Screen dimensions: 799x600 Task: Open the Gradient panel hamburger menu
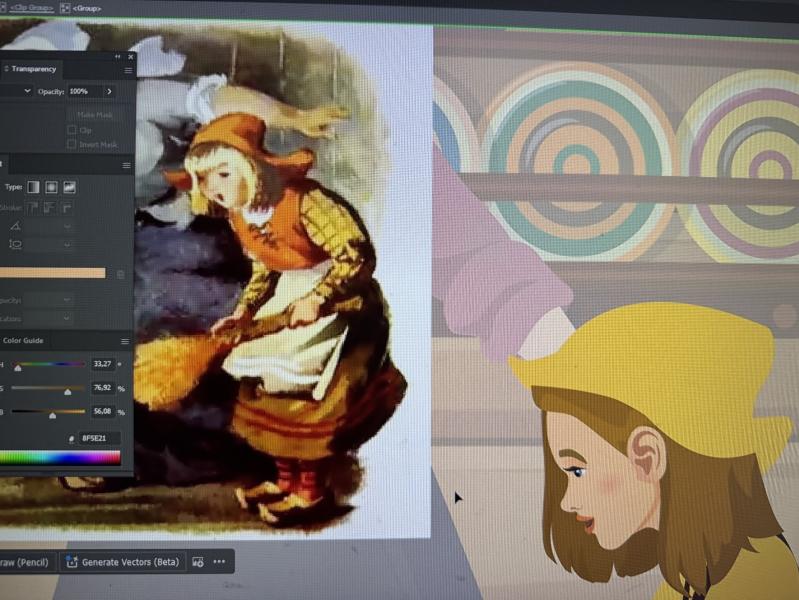tap(126, 166)
